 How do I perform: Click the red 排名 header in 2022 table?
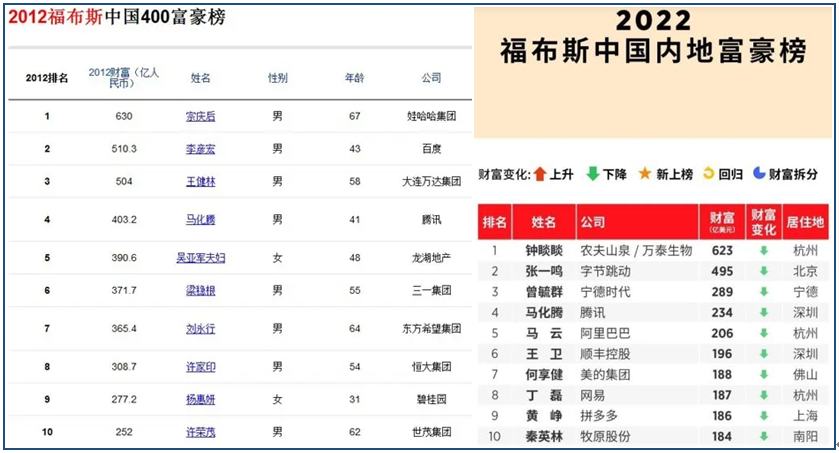(494, 221)
